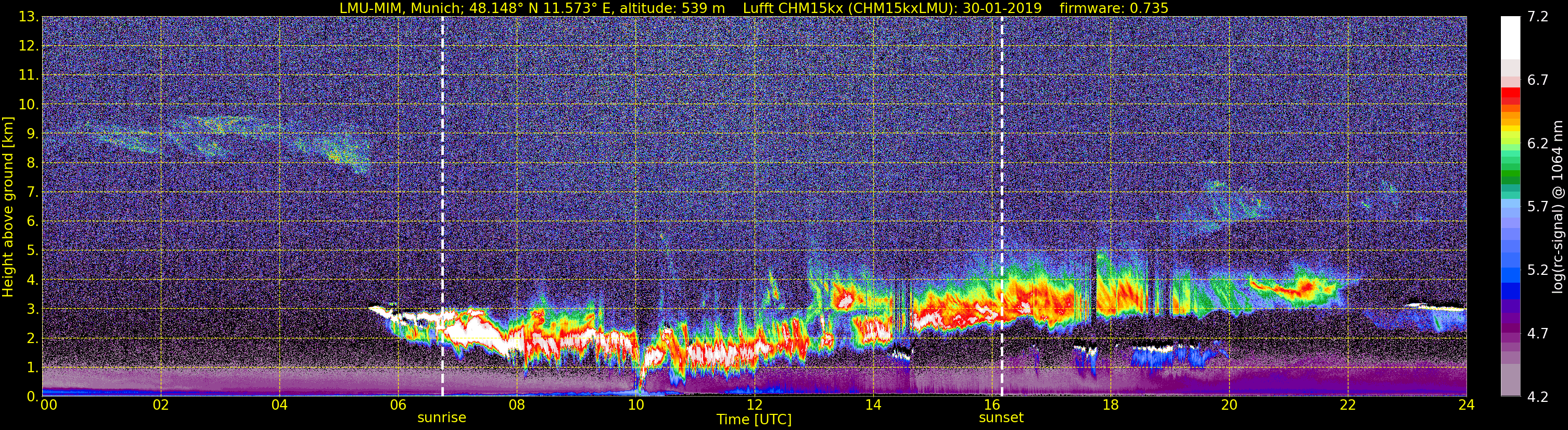The height and width of the screenshot is (430, 1568).
Task: Click the '7.2' colorbar maximum label
Action: (x=1538, y=17)
